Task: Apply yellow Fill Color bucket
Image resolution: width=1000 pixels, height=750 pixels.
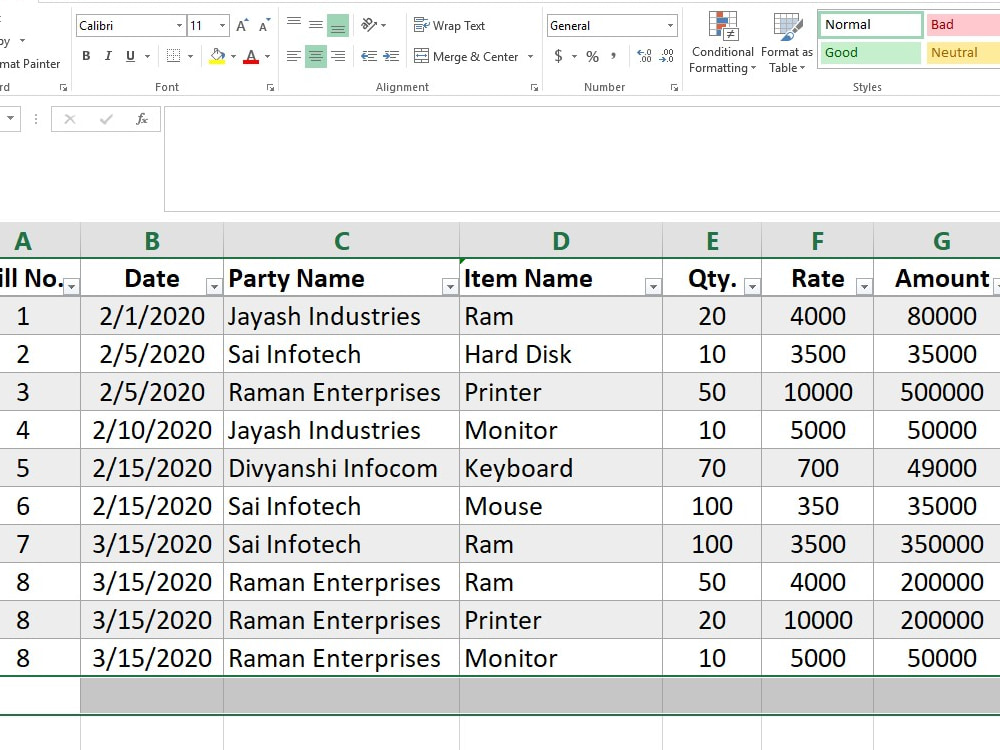Action: (217, 56)
